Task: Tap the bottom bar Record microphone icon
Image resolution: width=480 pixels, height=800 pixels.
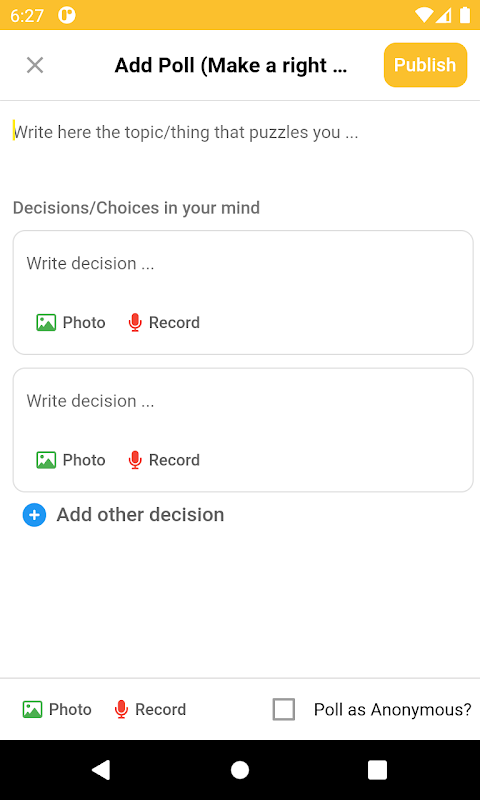Action: tap(121, 709)
